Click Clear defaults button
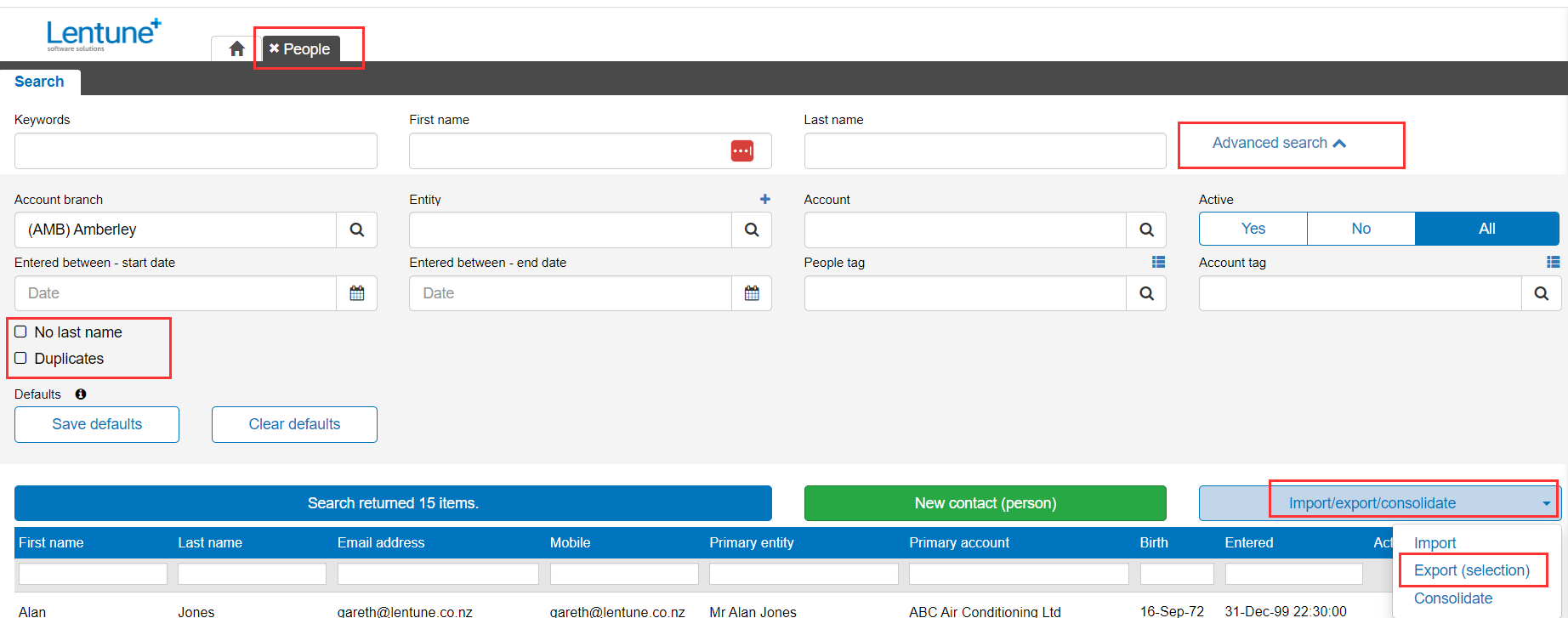The image size is (1568, 618). pyautogui.click(x=294, y=424)
